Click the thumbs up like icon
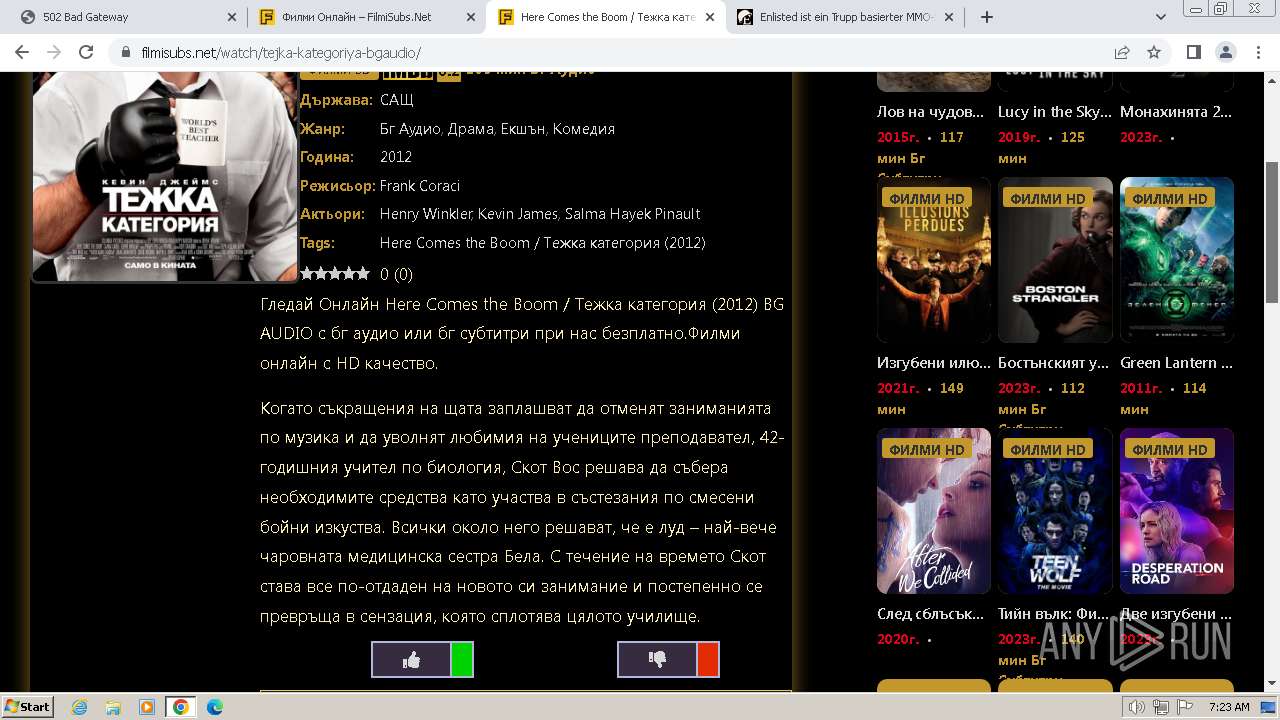 click(x=411, y=660)
